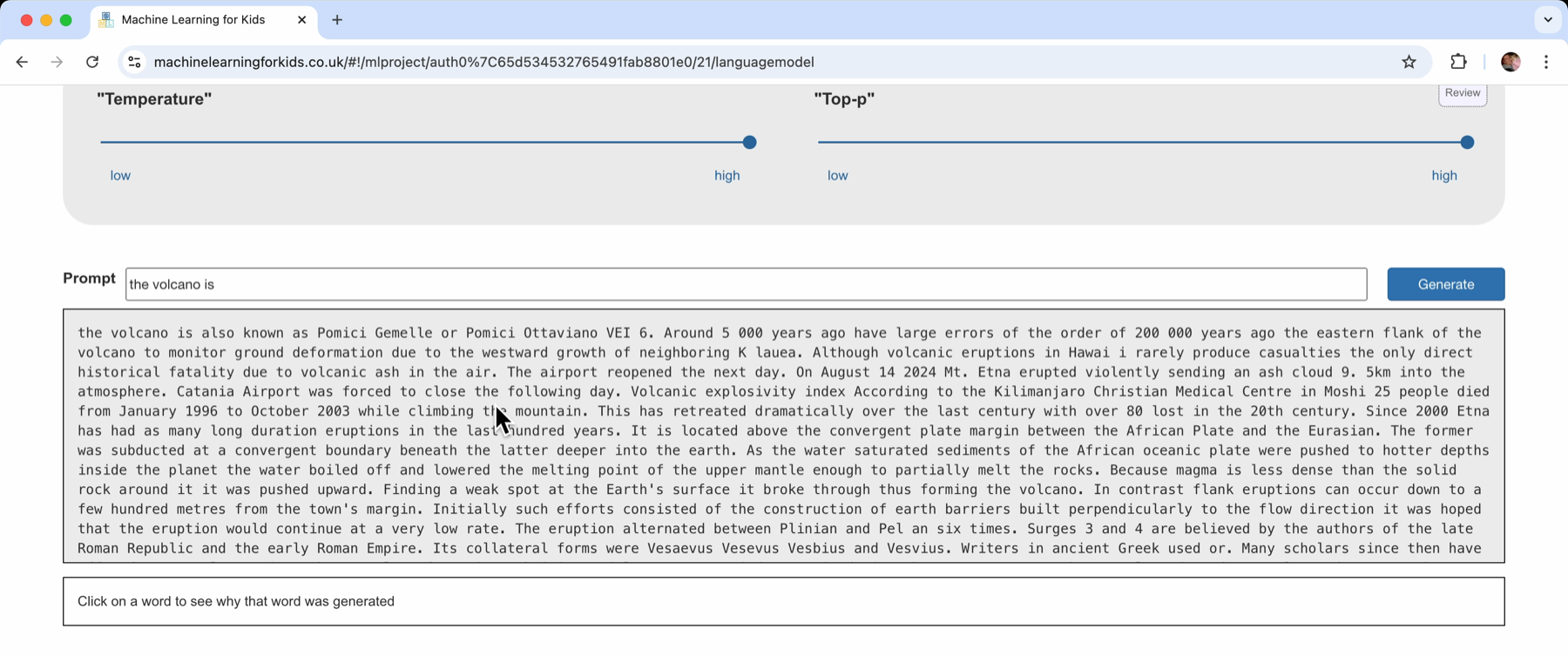Expand the tab search dropdown arrow
1568x656 pixels.
click(1547, 20)
